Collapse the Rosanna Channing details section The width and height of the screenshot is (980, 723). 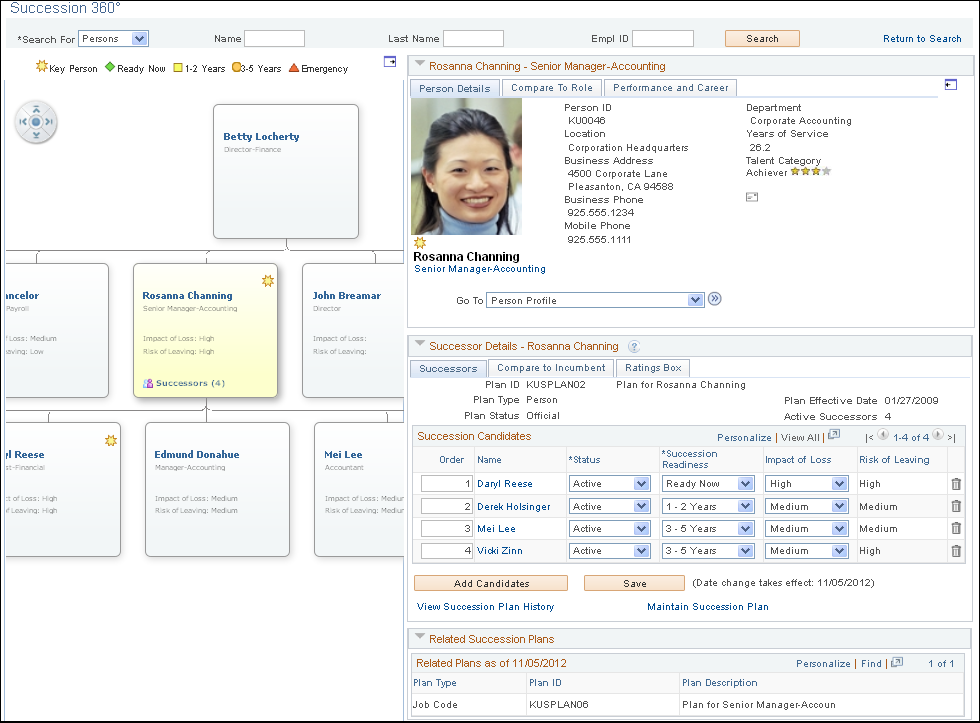pos(420,64)
